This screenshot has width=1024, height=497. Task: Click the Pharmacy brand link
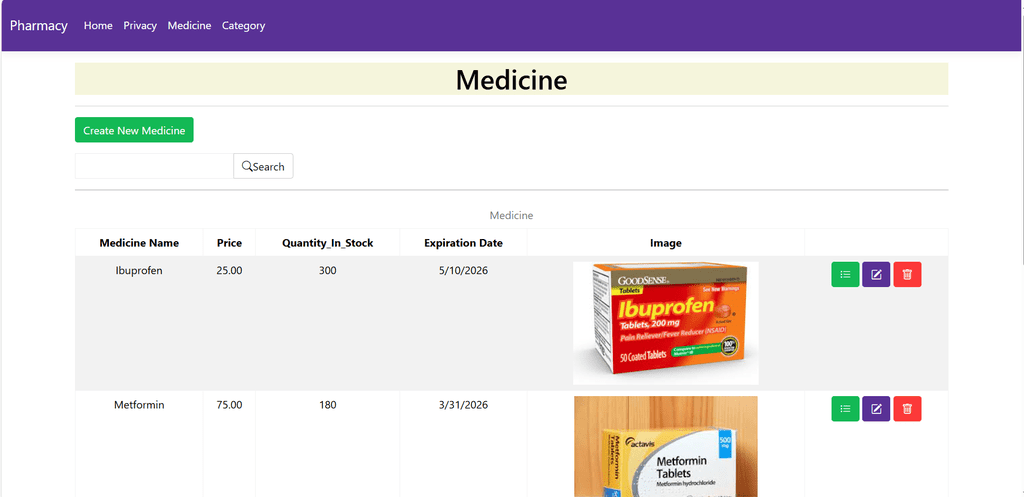pyautogui.click(x=39, y=25)
